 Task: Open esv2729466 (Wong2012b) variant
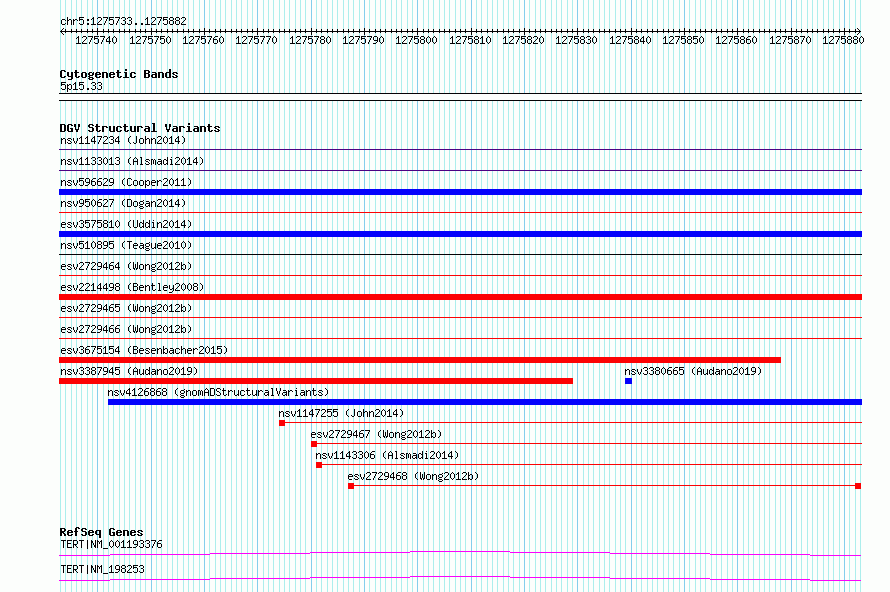click(126, 329)
